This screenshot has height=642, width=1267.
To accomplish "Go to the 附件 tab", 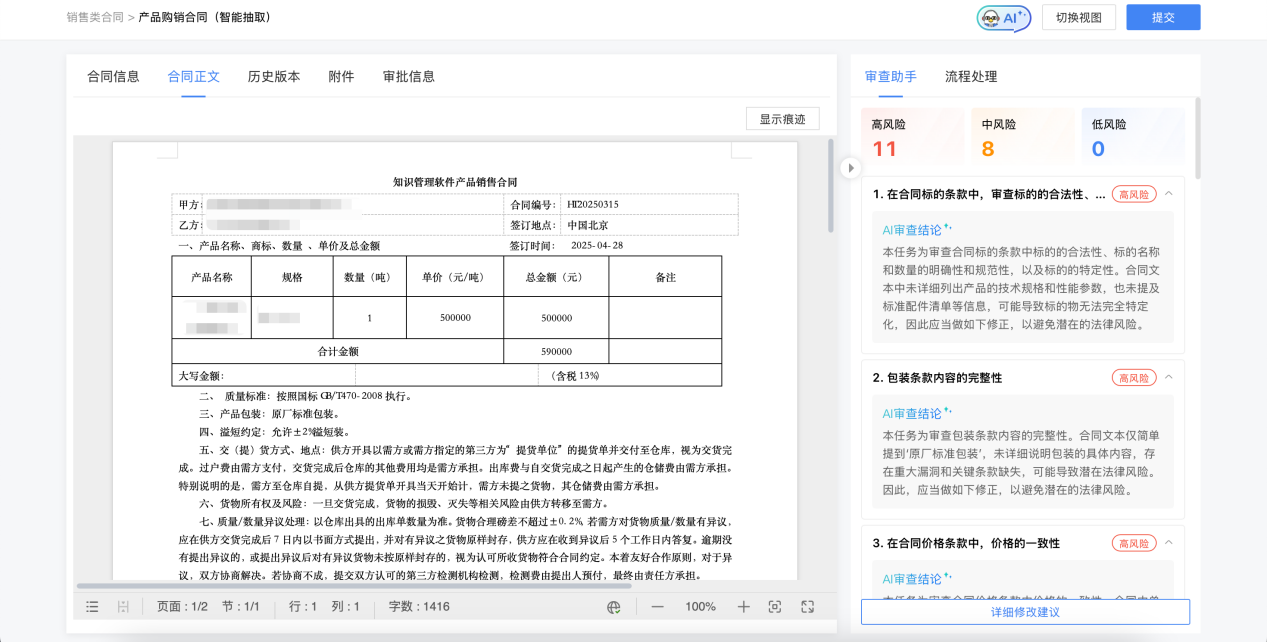I will (x=341, y=76).
